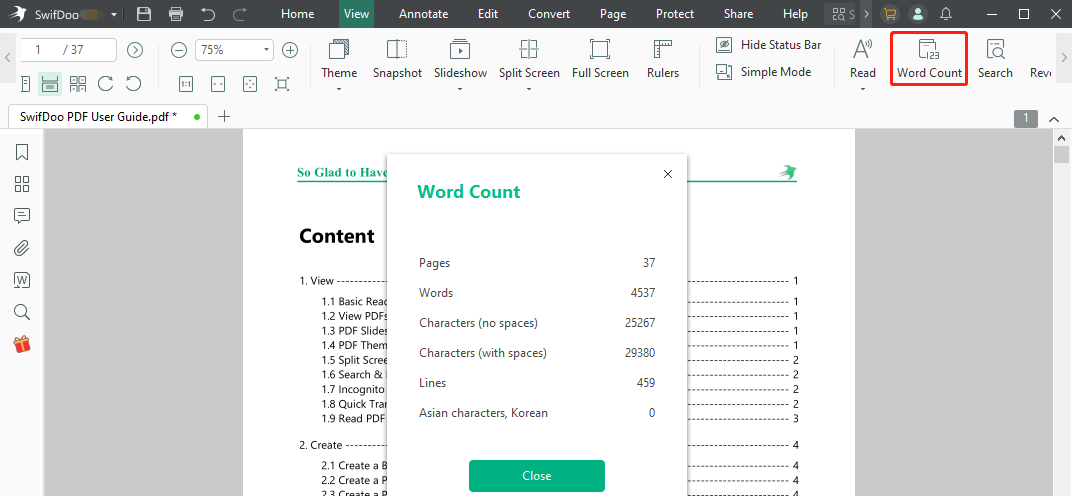Toggle the multi-page thumbnail view icon
The height and width of the screenshot is (496, 1072).
(78, 83)
